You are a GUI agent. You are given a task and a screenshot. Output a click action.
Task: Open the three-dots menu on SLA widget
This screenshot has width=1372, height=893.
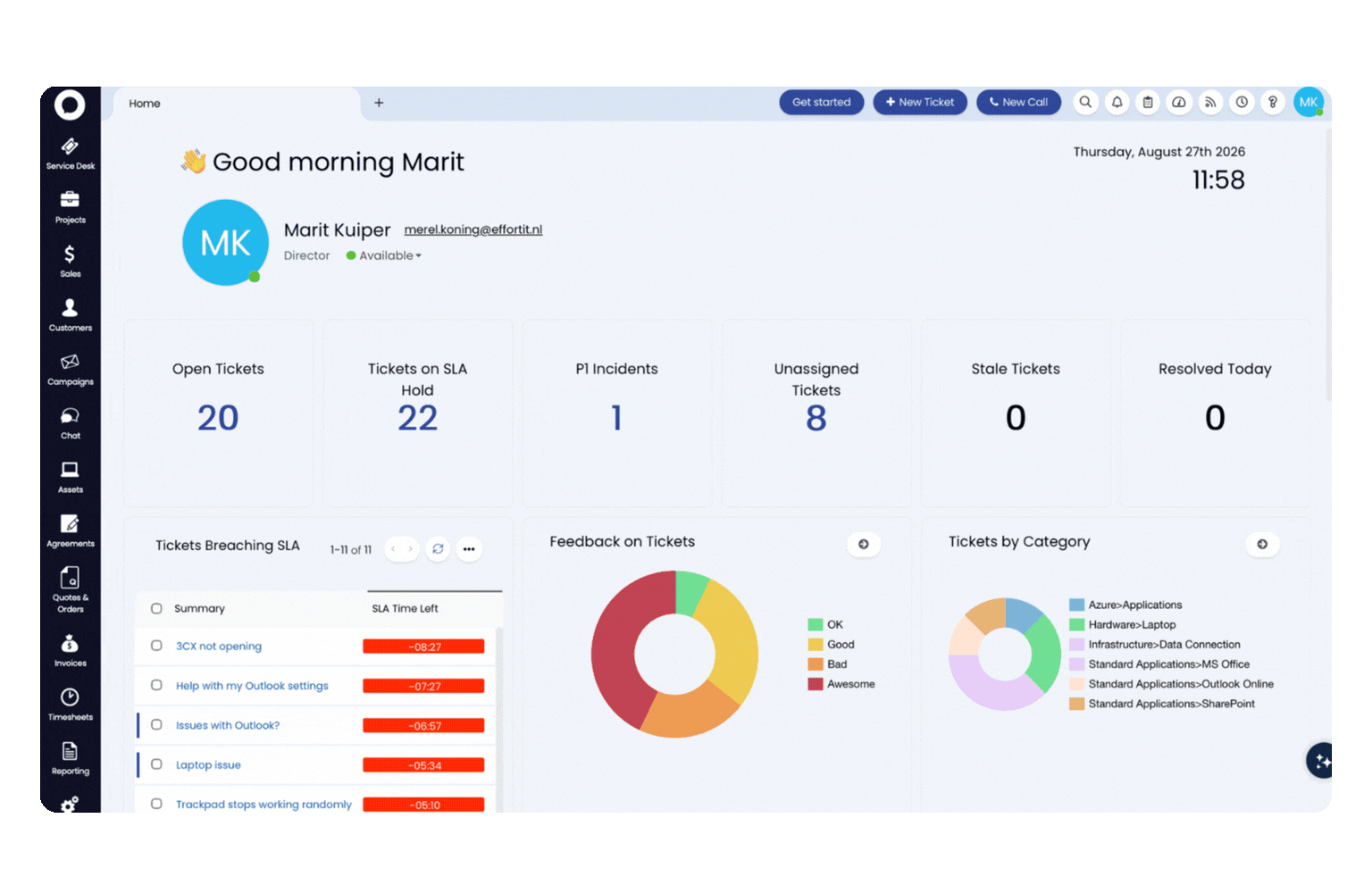469,549
